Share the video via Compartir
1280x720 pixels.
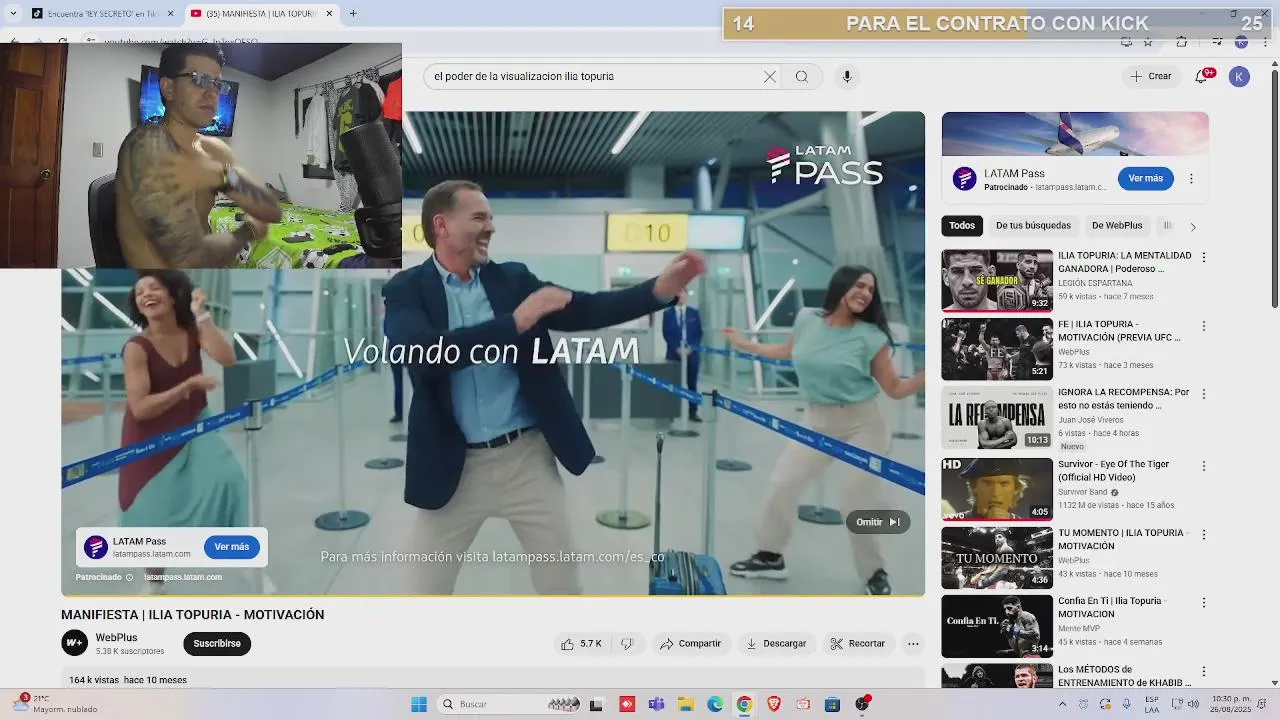(690, 644)
